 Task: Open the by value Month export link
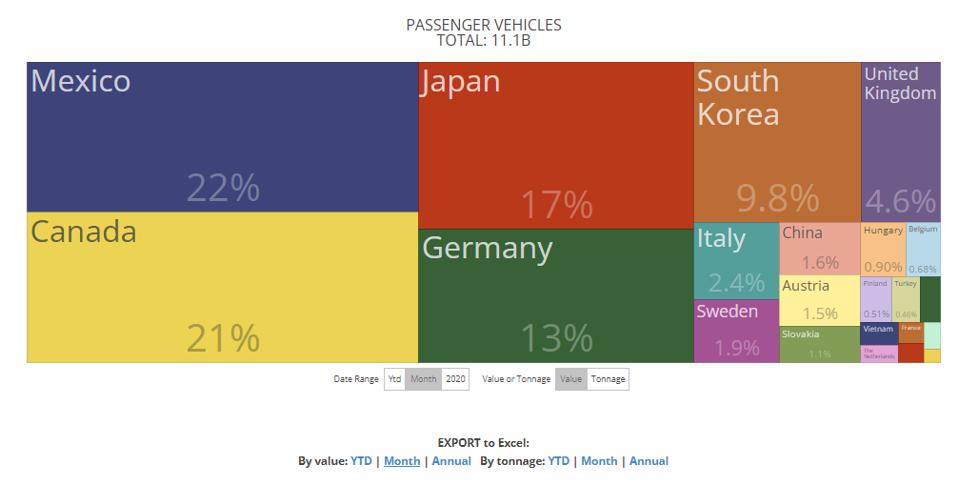click(x=402, y=461)
